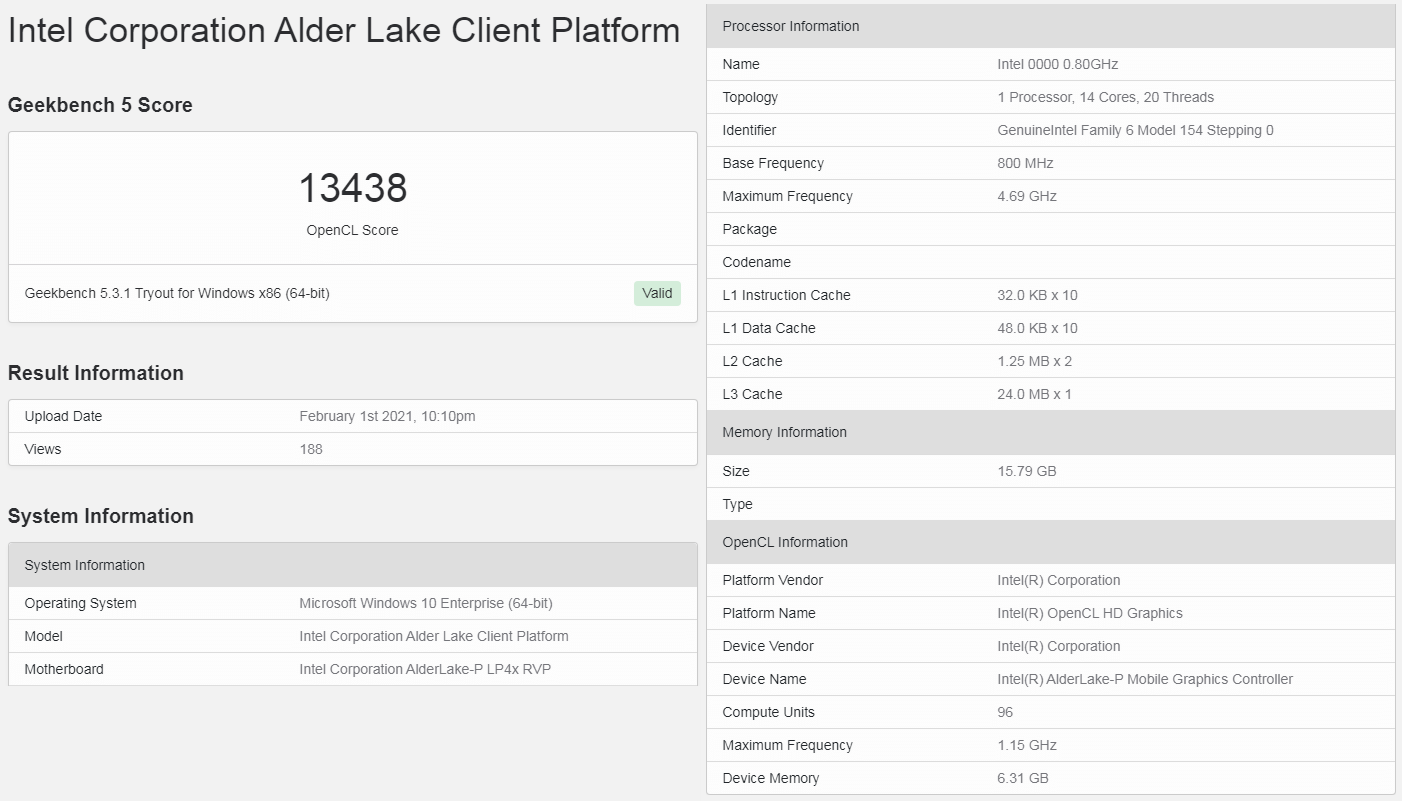The width and height of the screenshot is (1402, 801).
Task: Click the Platform Vendor value 'Intel(R) Corporation'
Action: (x=1059, y=580)
